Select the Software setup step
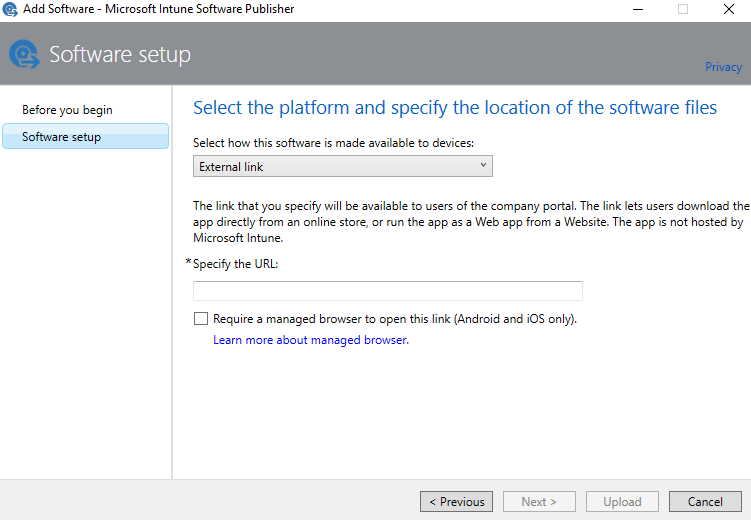This screenshot has width=751, height=520. coord(85,136)
